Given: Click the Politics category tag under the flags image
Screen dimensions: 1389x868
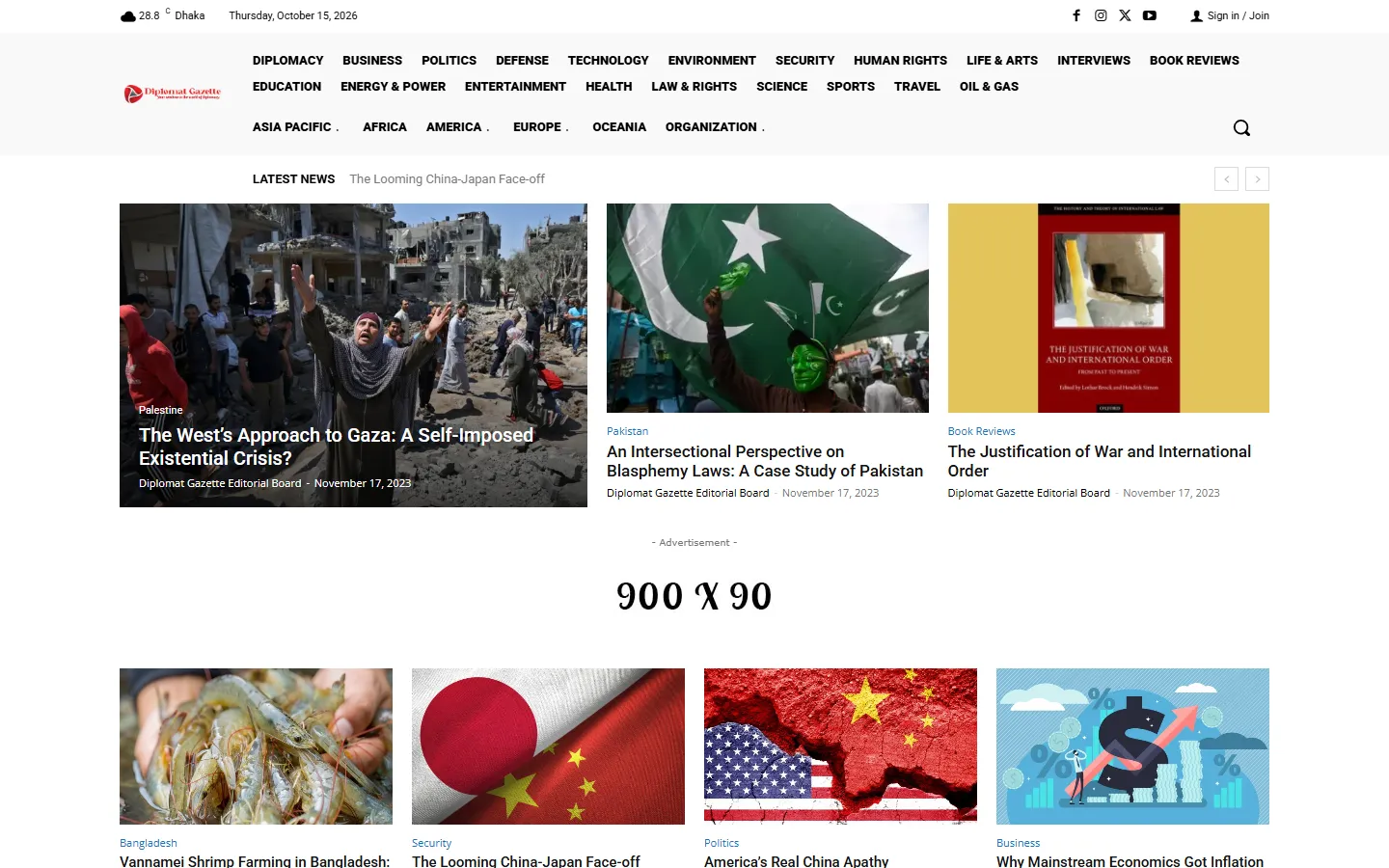Looking at the screenshot, I should [722, 843].
